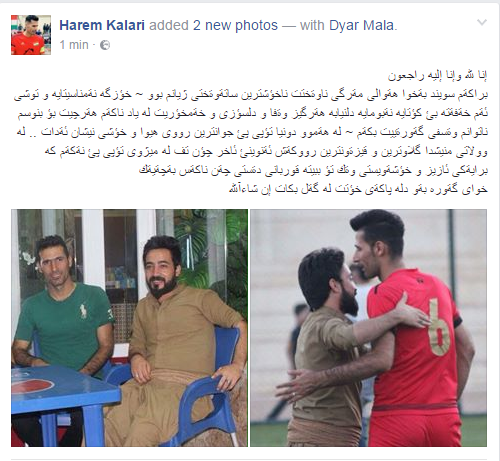
Task: Click the word "added" in the post header
Action: click(169, 25)
